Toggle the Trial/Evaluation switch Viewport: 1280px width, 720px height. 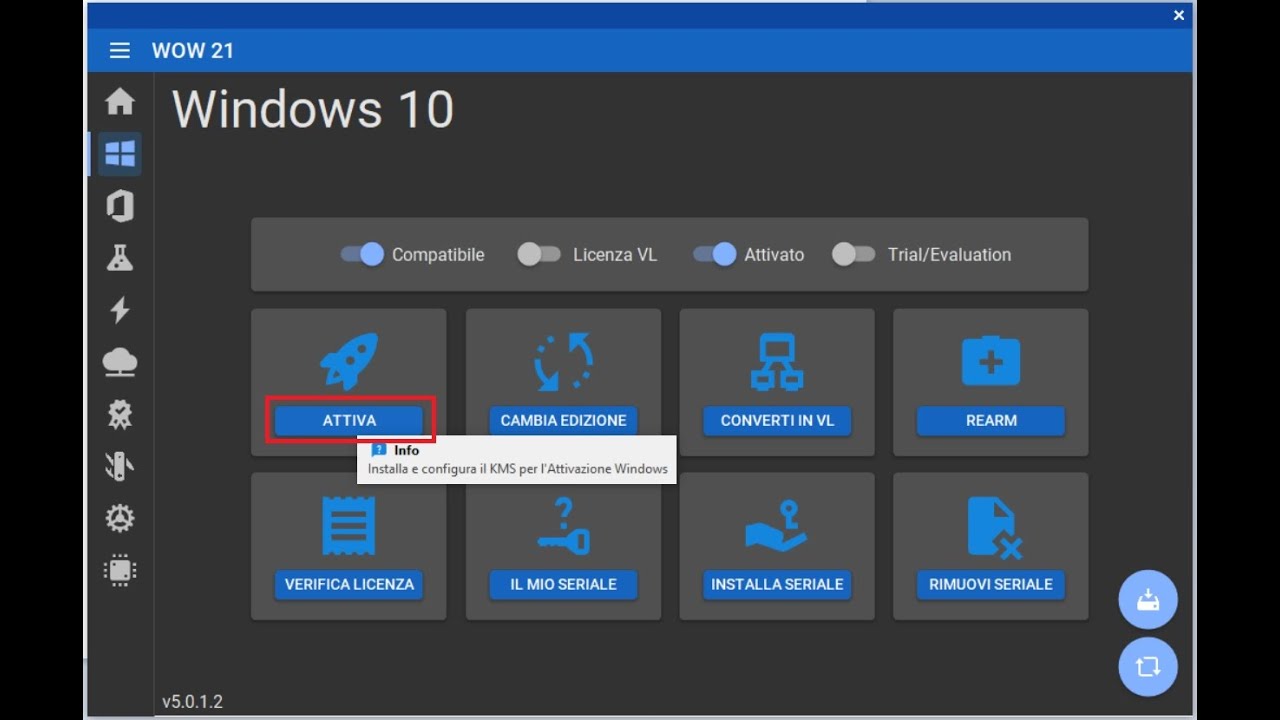[x=853, y=254]
